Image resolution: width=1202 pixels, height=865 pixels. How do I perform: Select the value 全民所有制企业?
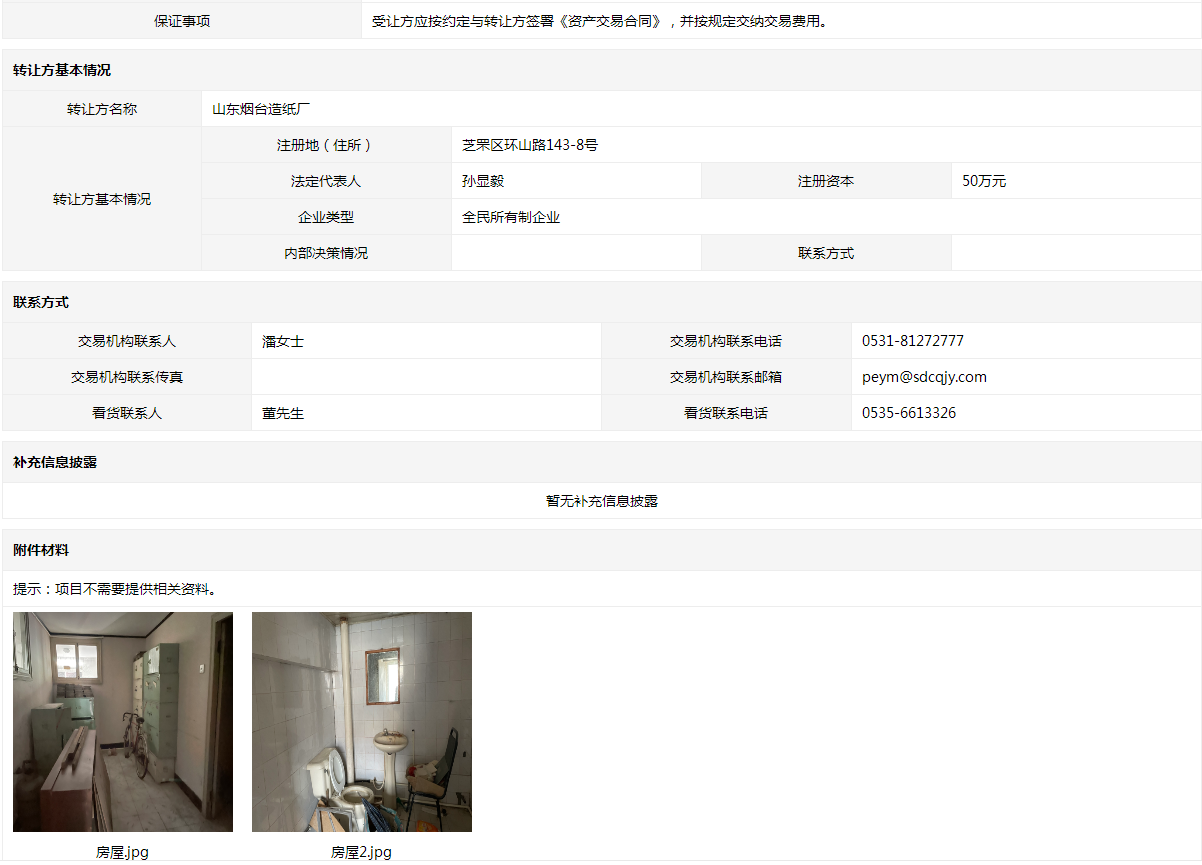pos(511,217)
